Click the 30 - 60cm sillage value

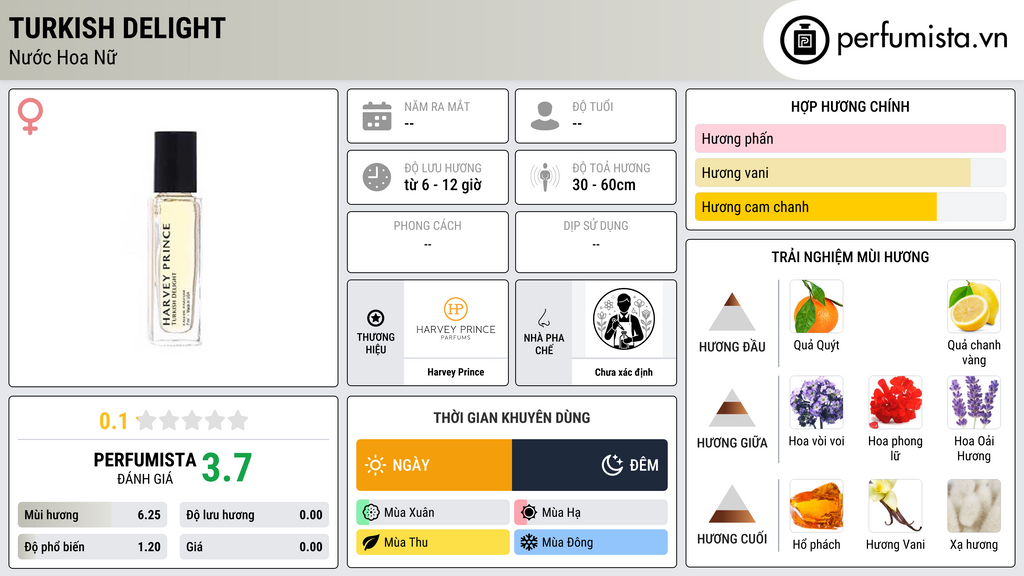coord(604,185)
